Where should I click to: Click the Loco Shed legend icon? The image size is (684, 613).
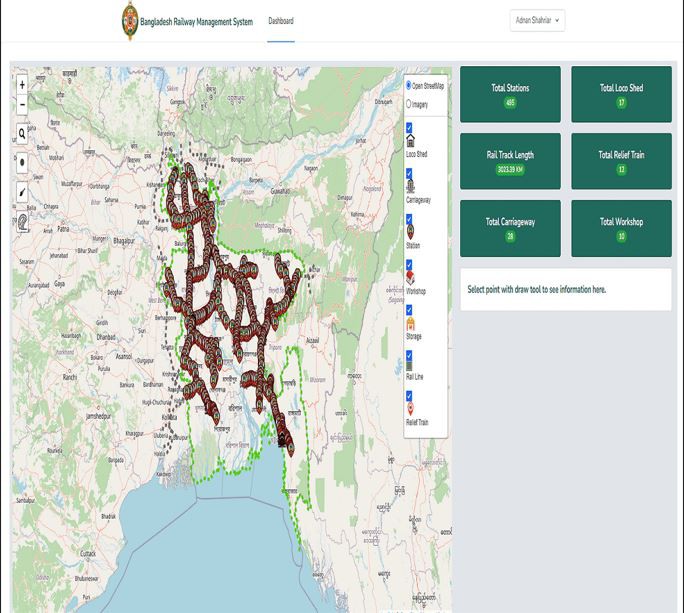[410, 141]
